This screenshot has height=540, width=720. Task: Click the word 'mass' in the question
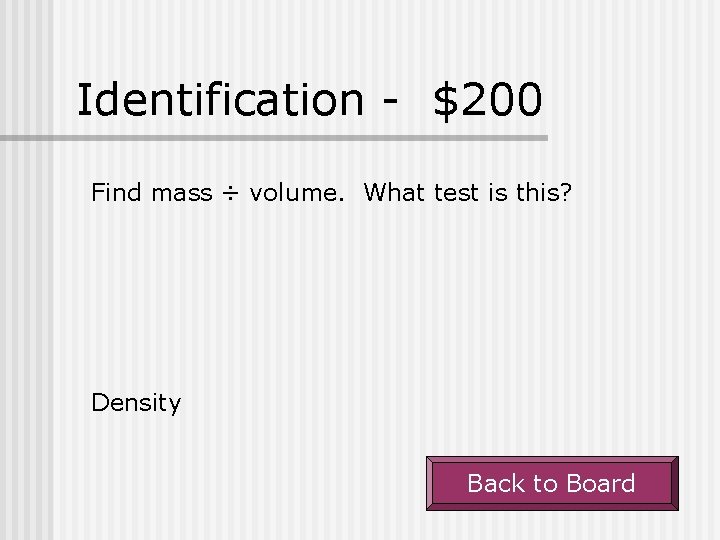[181, 192]
